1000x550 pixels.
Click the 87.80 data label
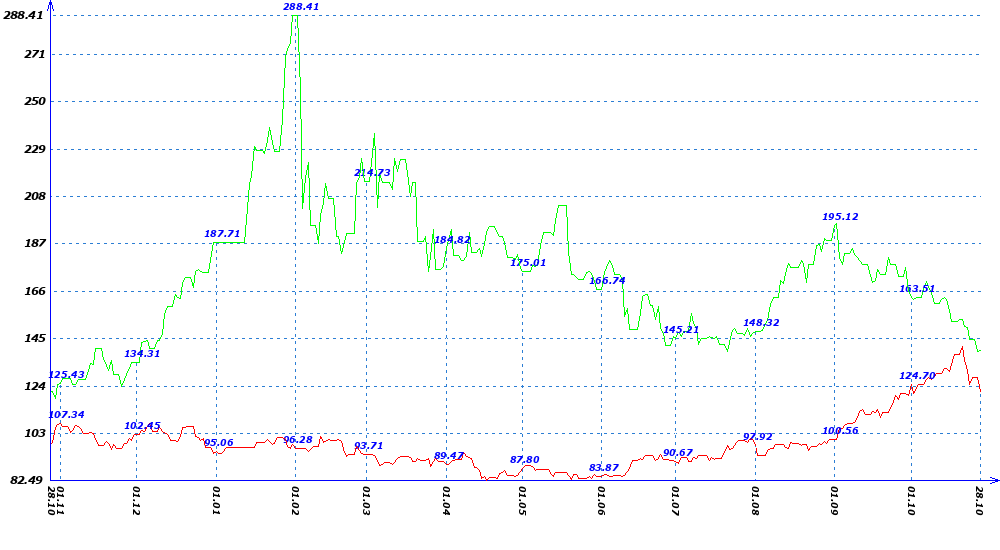click(x=525, y=460)
